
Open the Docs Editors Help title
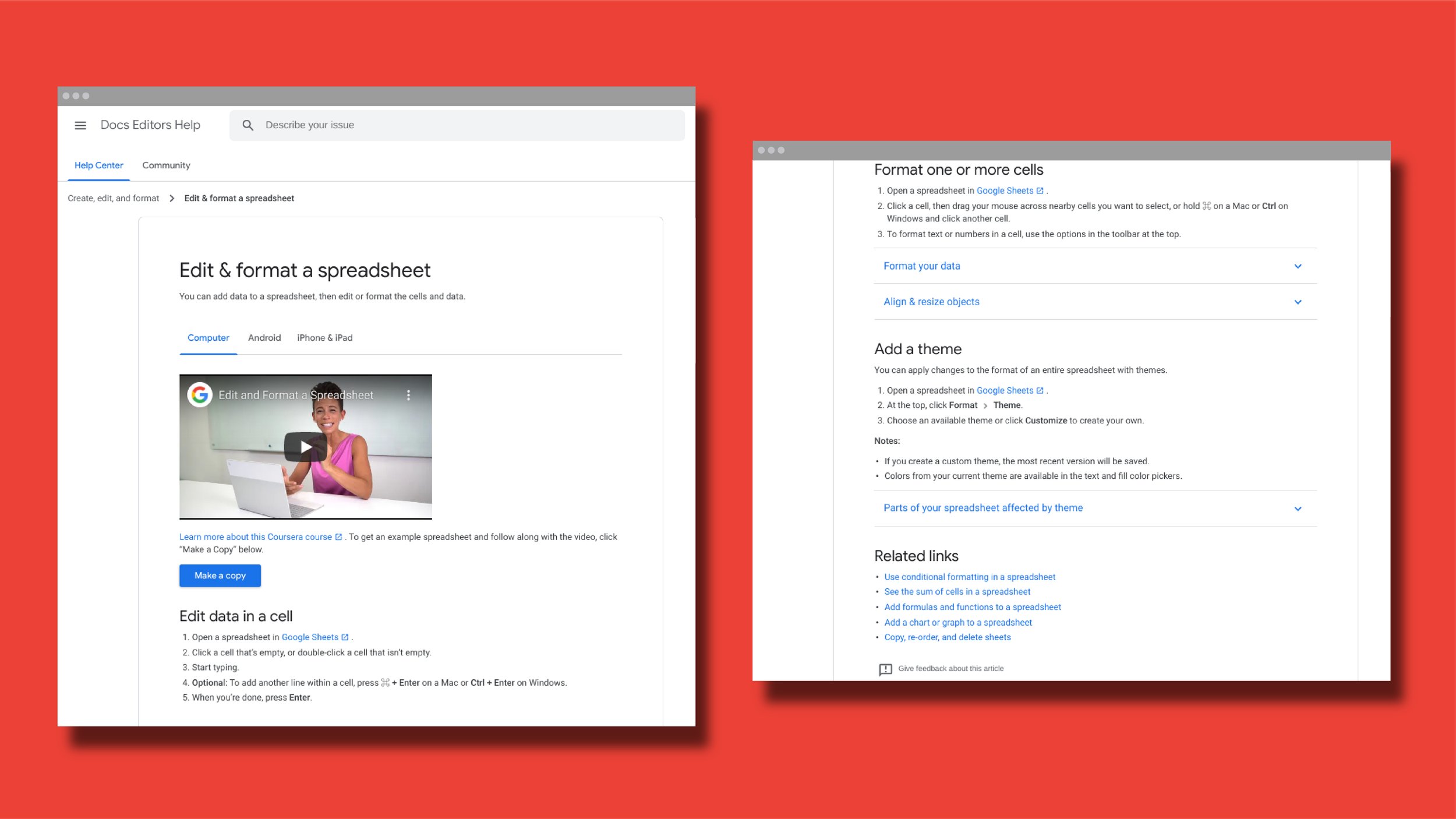pyautogui.click(x=150, y=125)
